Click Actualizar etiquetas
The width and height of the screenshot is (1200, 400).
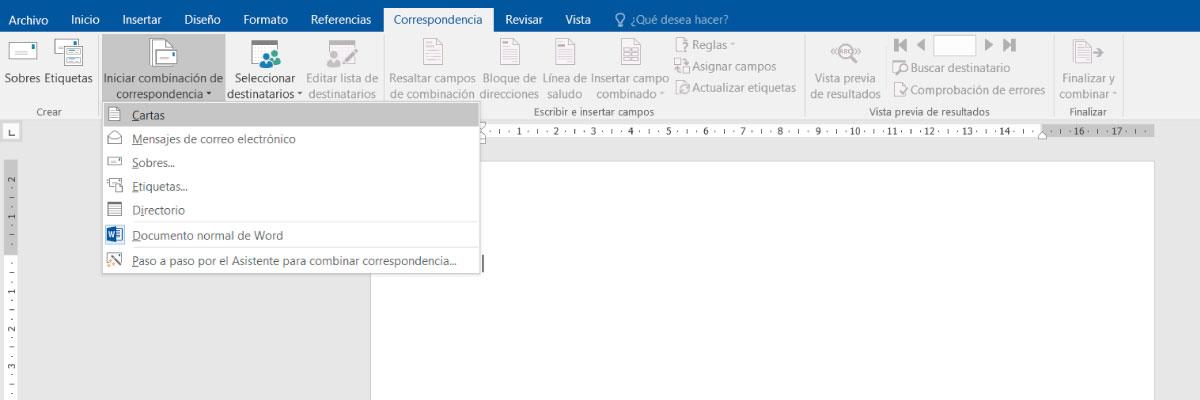(x=736, y=88)
